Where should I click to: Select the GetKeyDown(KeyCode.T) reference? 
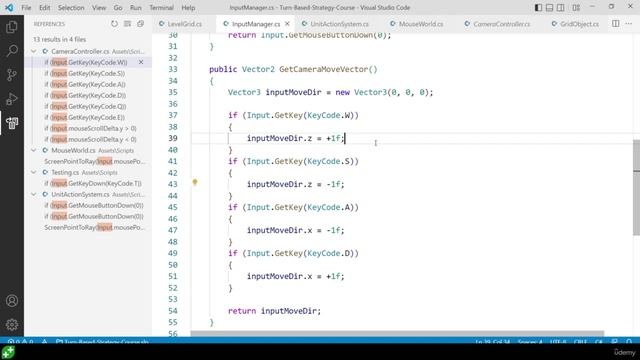93,184
